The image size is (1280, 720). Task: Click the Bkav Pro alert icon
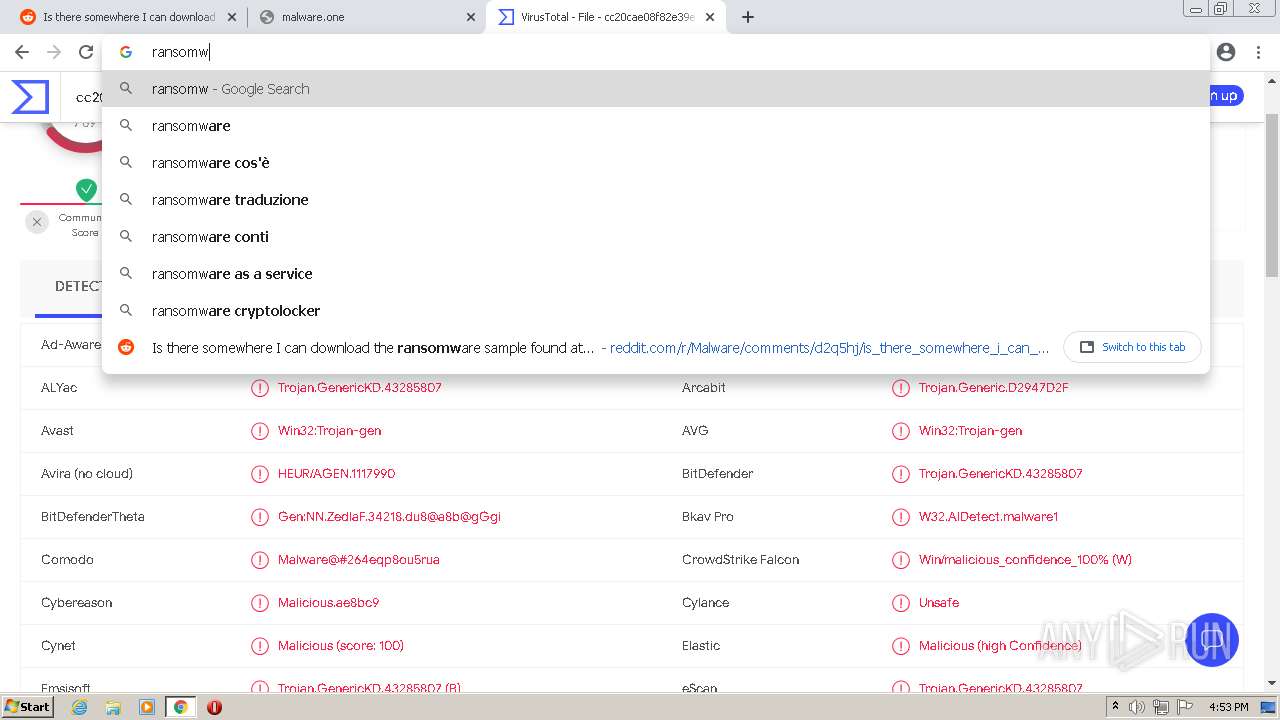click(900, 517)
